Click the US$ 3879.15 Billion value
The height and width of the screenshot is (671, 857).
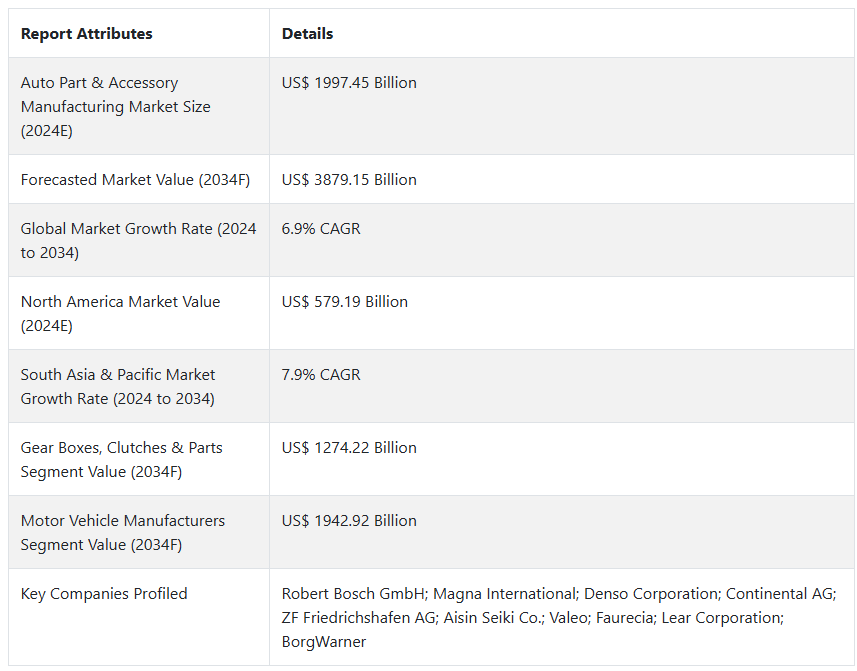349,180
